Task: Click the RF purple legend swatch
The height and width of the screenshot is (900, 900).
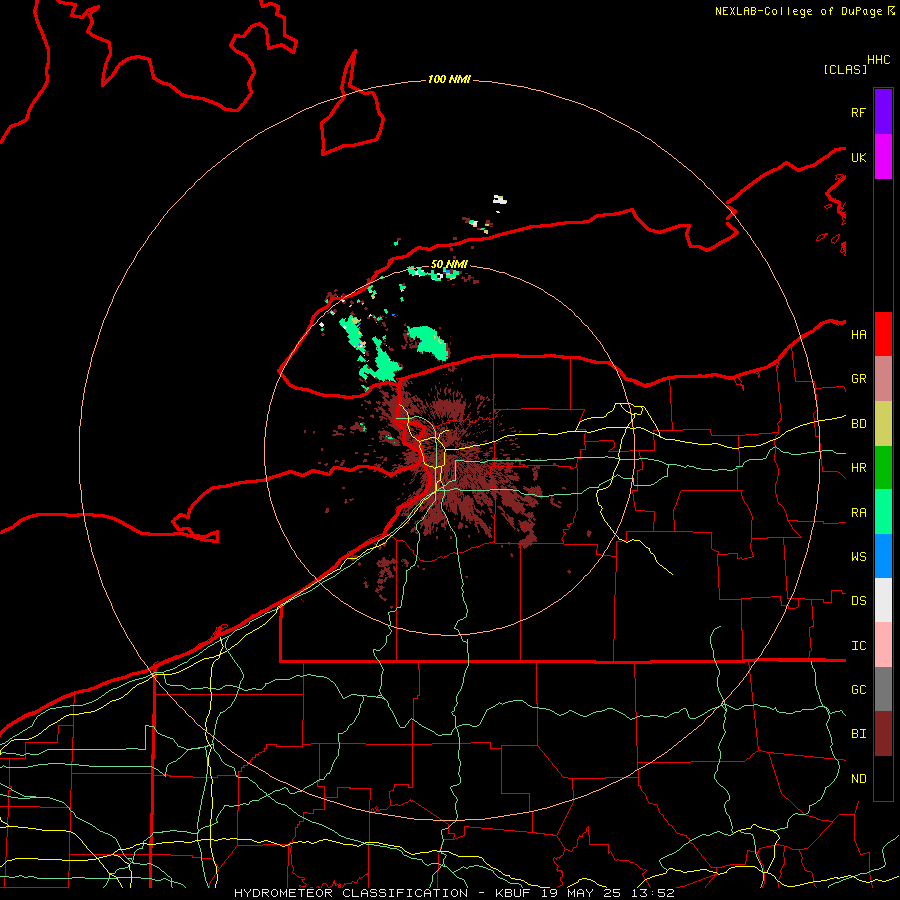Action: (x=883, y=112)
